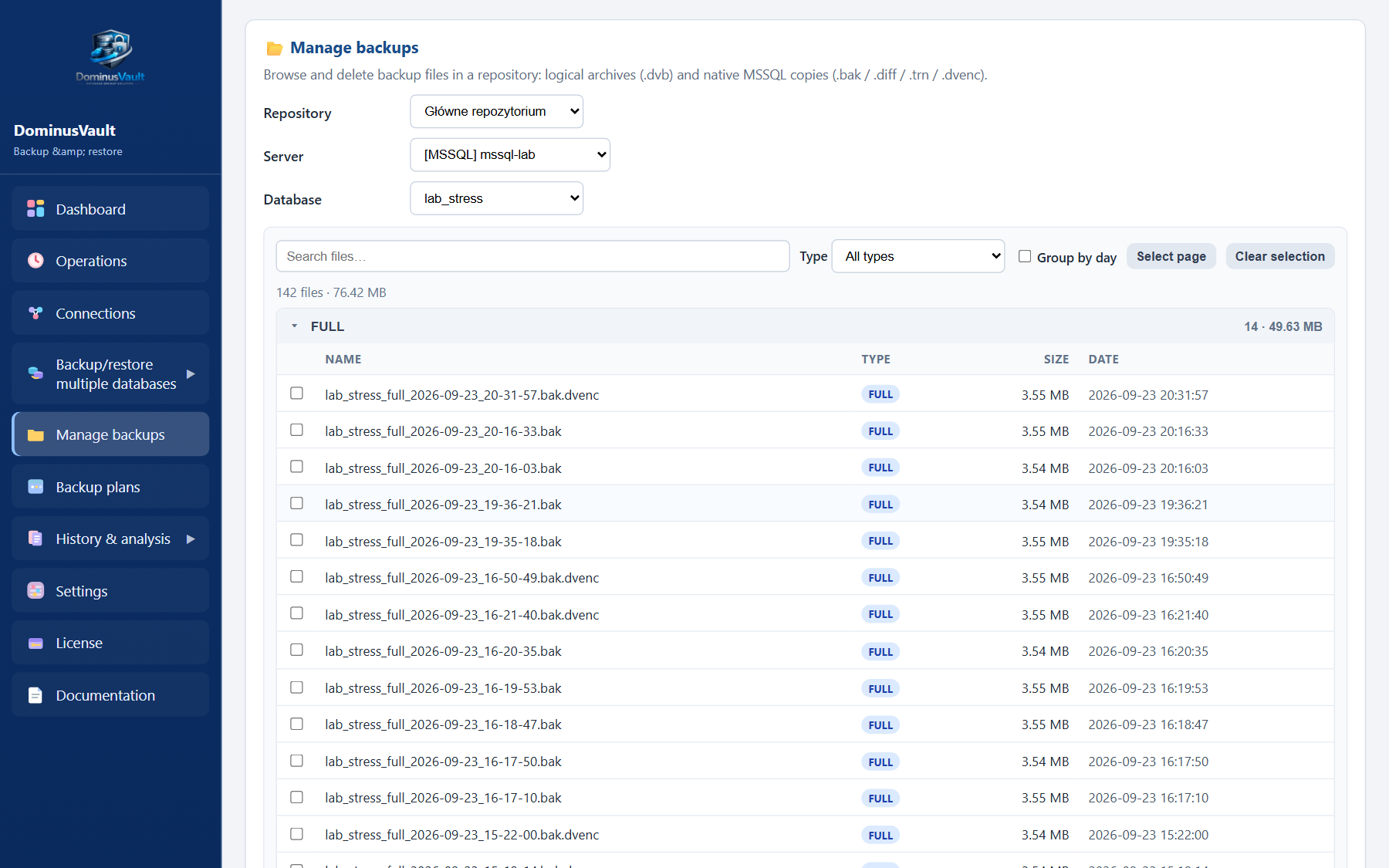Screen dimensions: 1389x868
Task: Click the History & analysis document icon
Action: click(35, 539)
